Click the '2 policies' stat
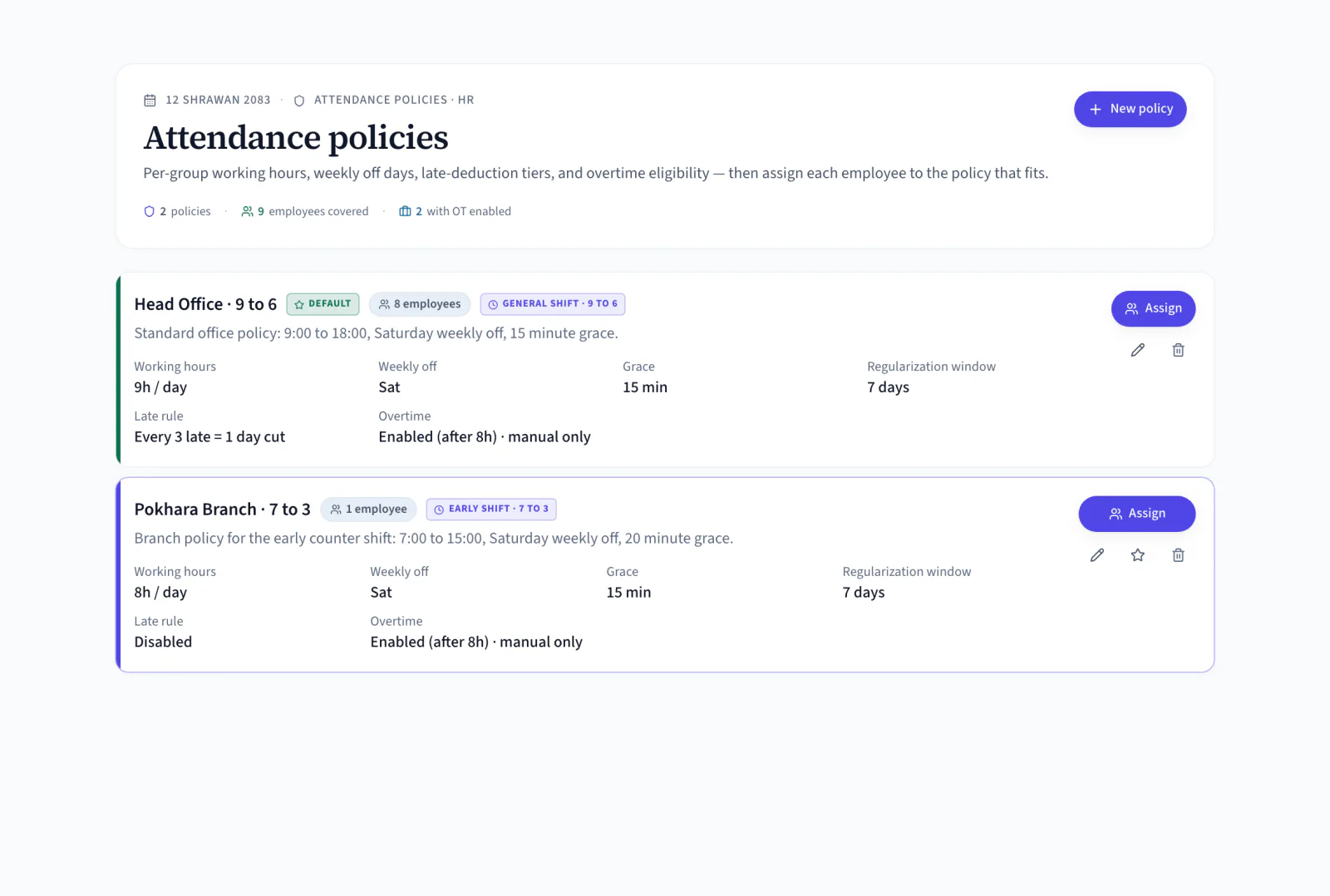Viewport: 1330px width, 896px height. tap(177, 211)
